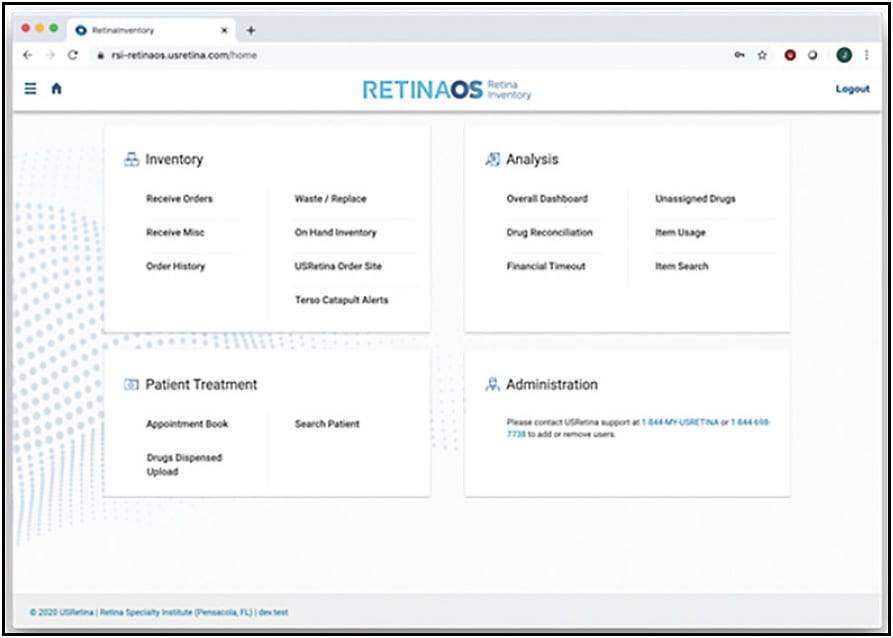Open Item Search under Analysis
893x638 pixels.
tap(683, 266)
